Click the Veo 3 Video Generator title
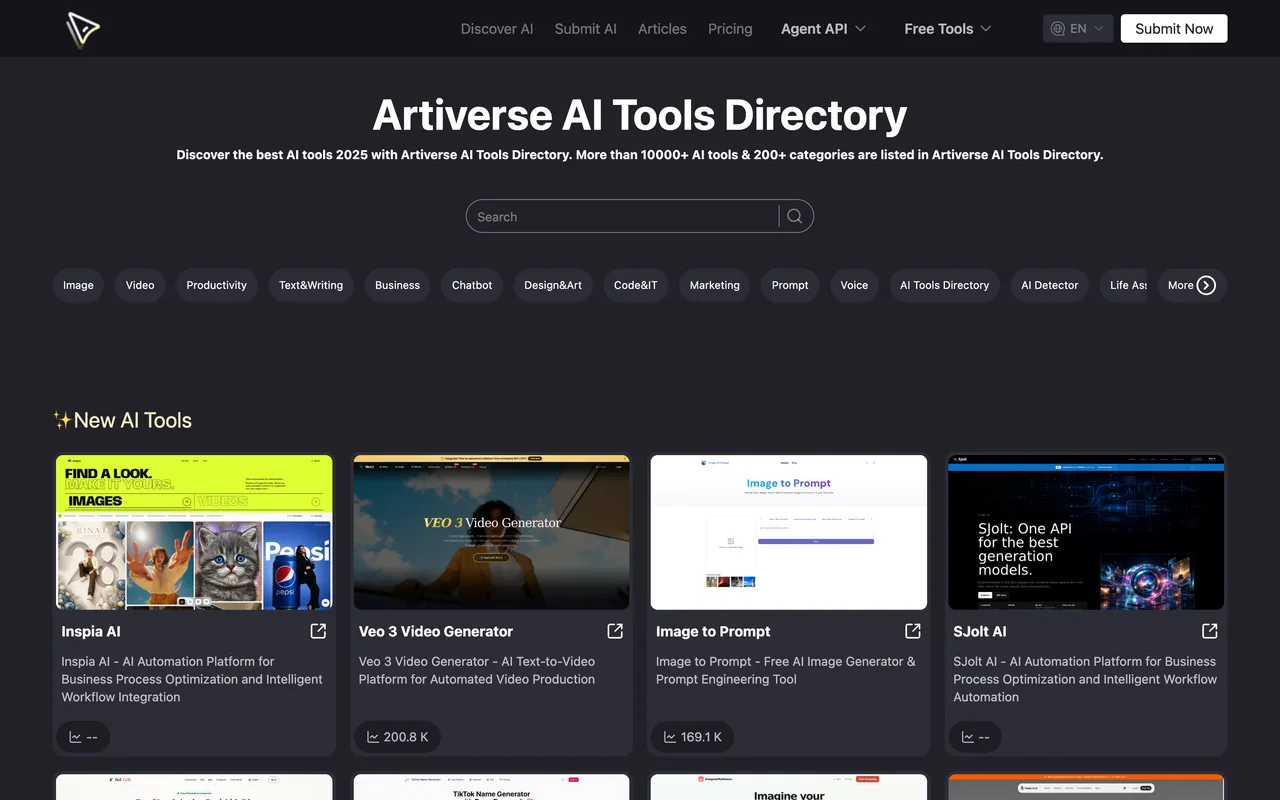Screen dimensions: 1280x800 tap(436, 631)
